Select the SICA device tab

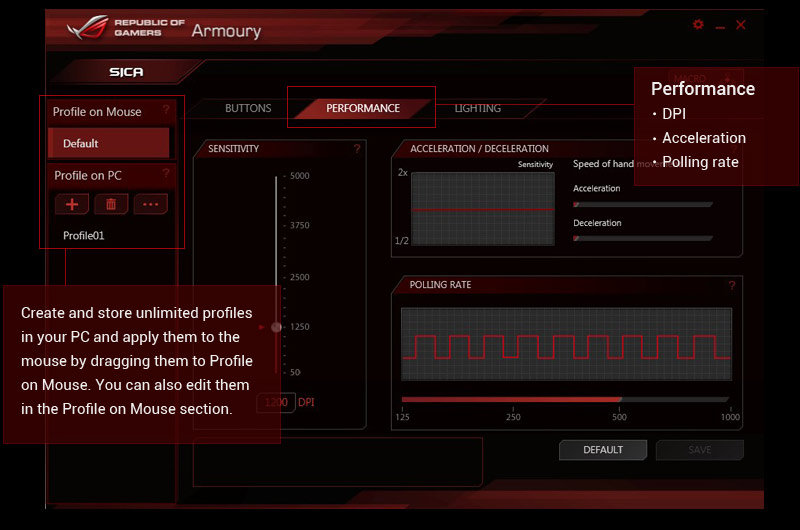127,72
